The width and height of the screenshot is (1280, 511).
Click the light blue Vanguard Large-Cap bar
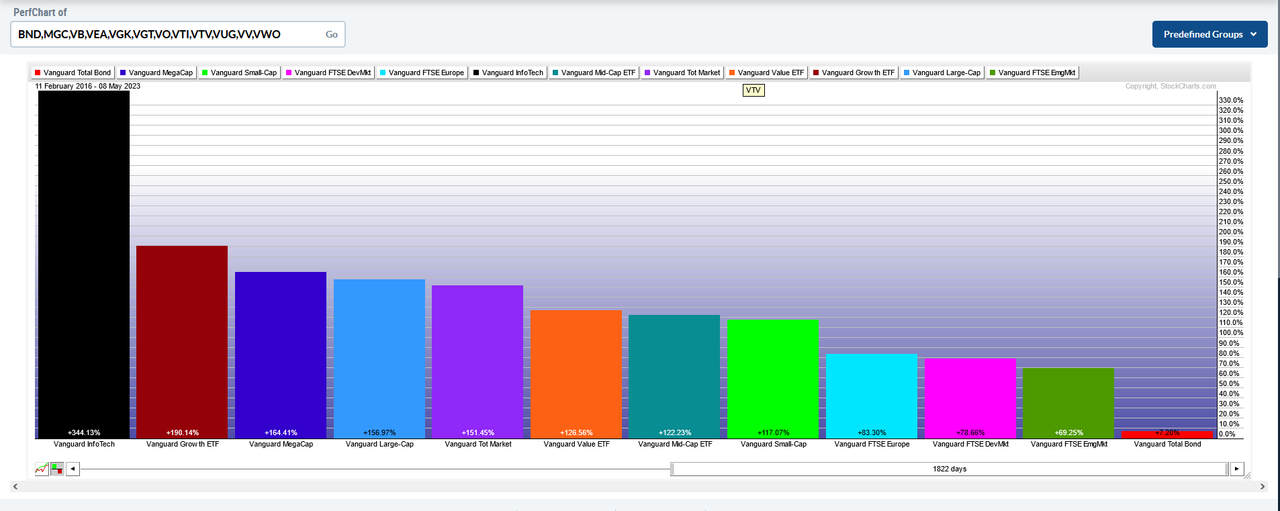tap(379, 358)
